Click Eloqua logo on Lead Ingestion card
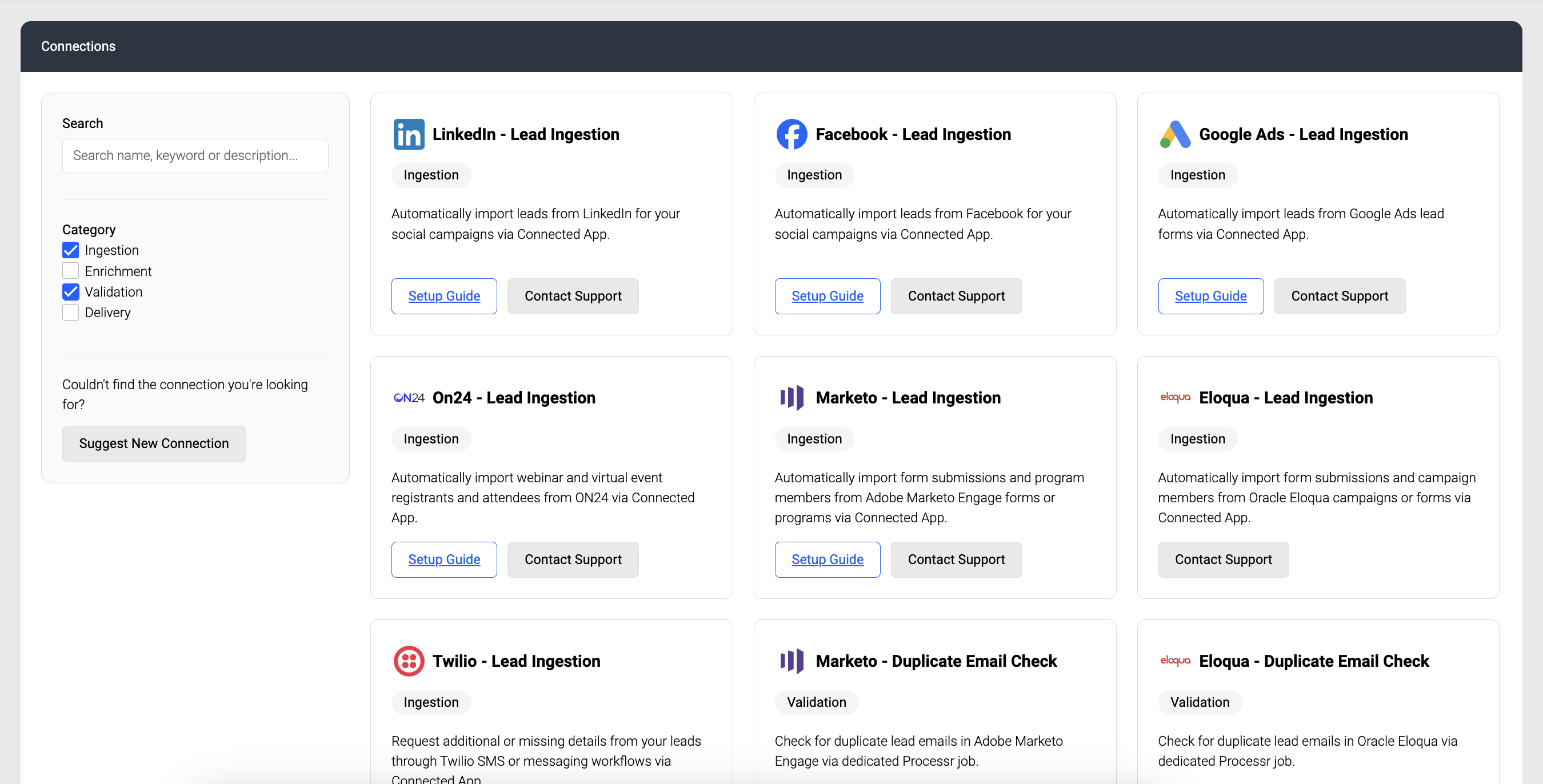Image resolution: width=1543 pixels, height=784 pixels. [1175, 397]
